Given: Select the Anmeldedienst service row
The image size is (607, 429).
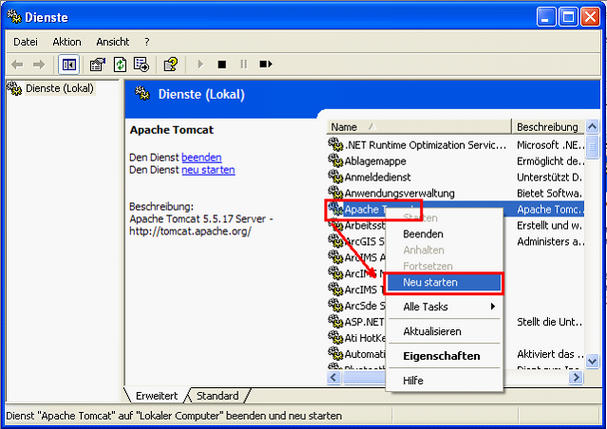Looking at the screenshot, I should 456,177.
